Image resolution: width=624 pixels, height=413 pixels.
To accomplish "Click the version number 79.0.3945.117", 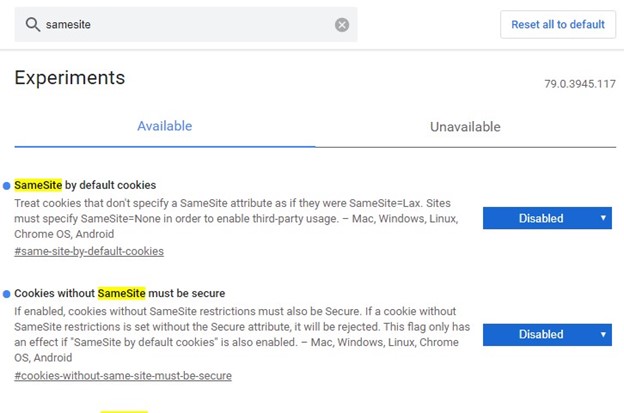I will (x=580, y=84).
